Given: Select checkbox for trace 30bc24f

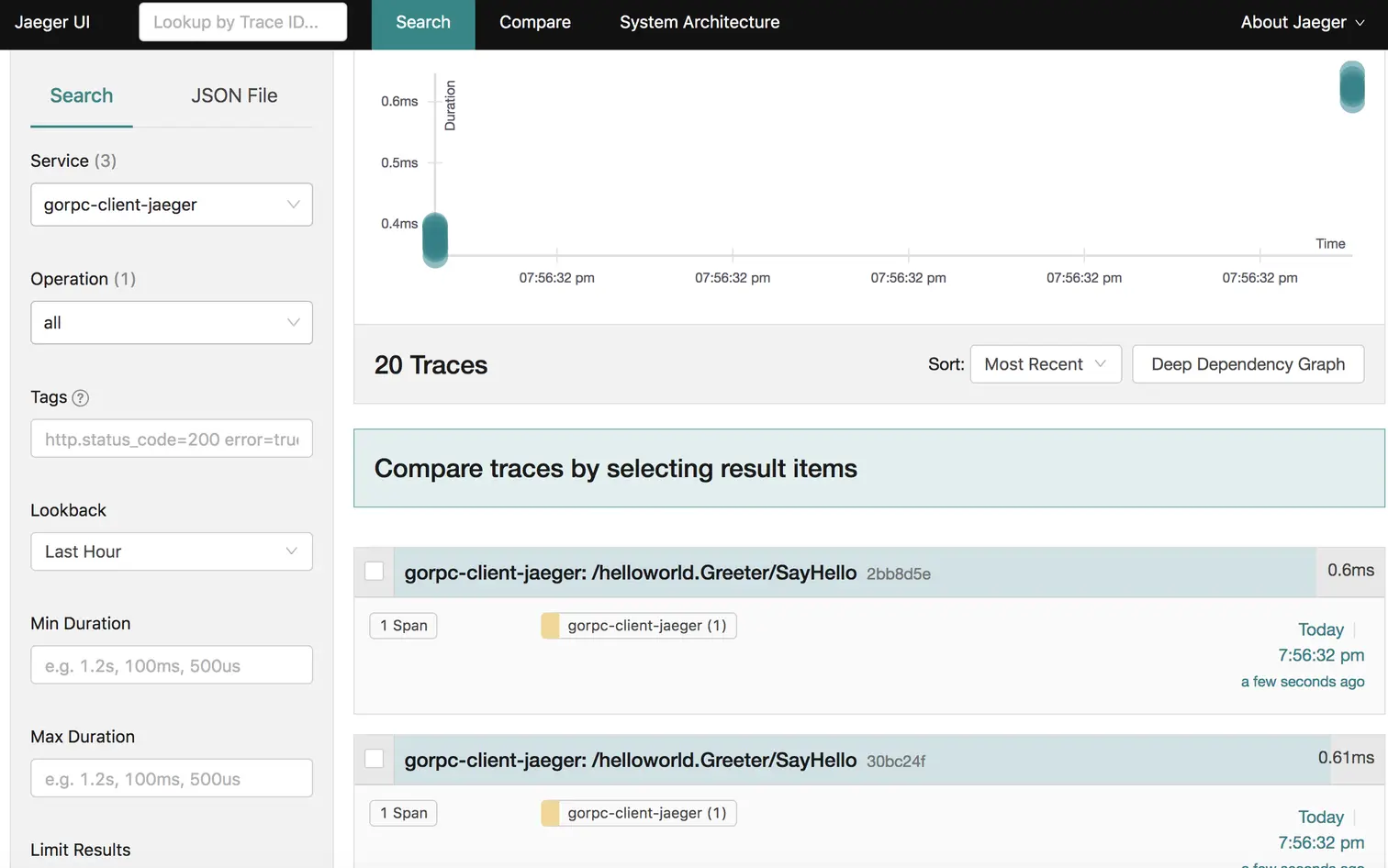Looking at the screenshot, I should 375,759.
